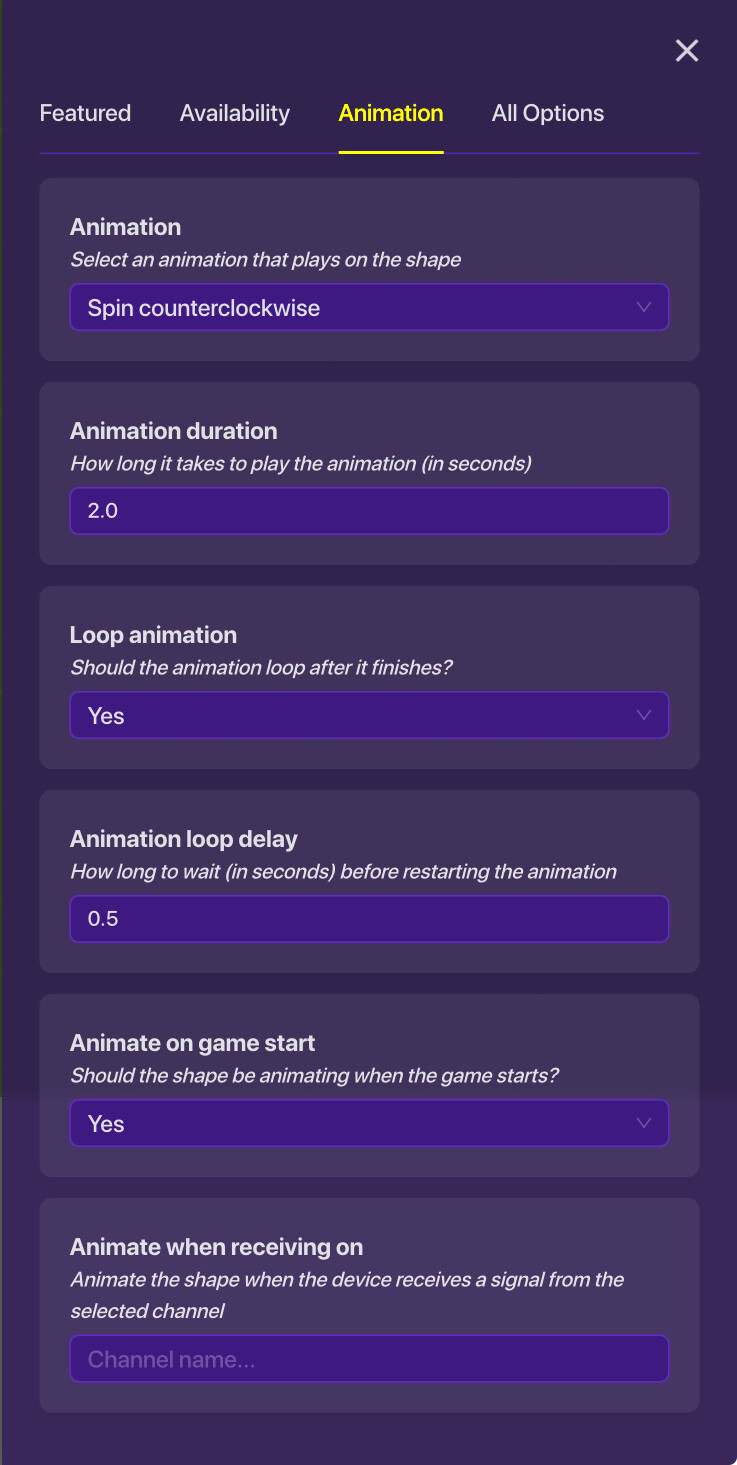The height and width of the screenshot is (1465, 737).
Task: Click the Animate on game start heading
Action: click(x=192, y=1043)
